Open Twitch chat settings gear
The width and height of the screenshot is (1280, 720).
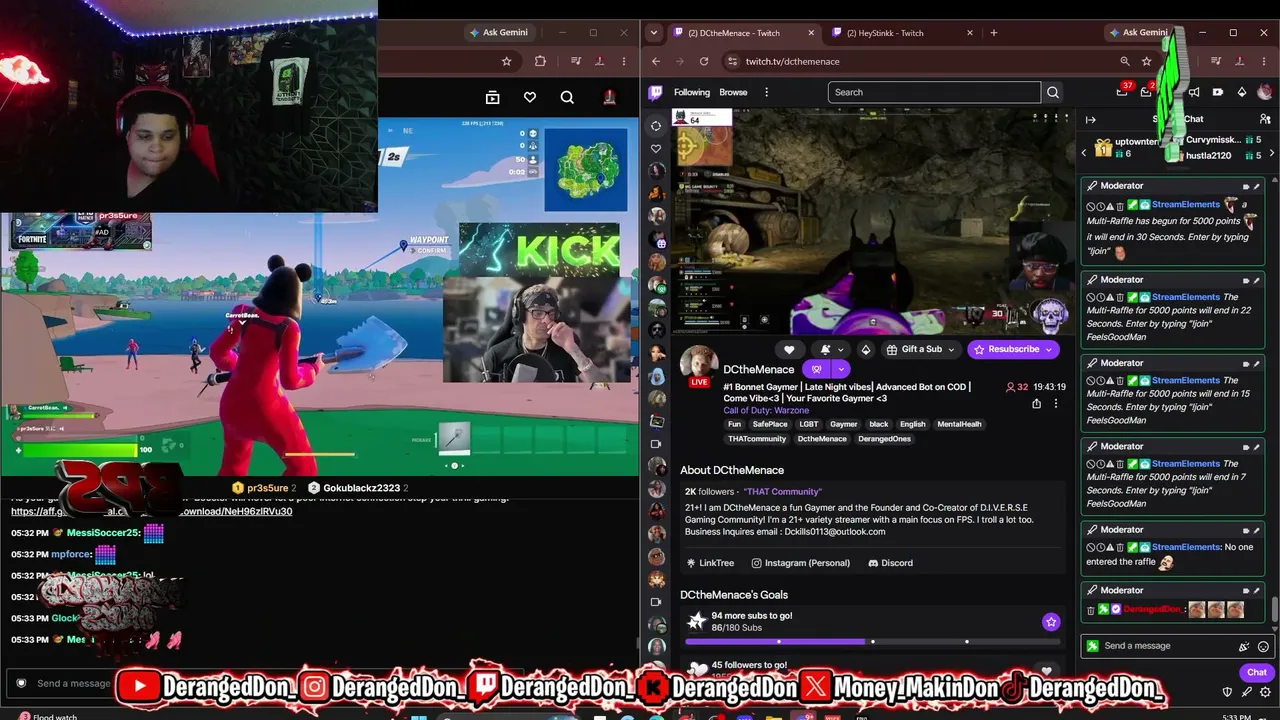[1265, 691]
